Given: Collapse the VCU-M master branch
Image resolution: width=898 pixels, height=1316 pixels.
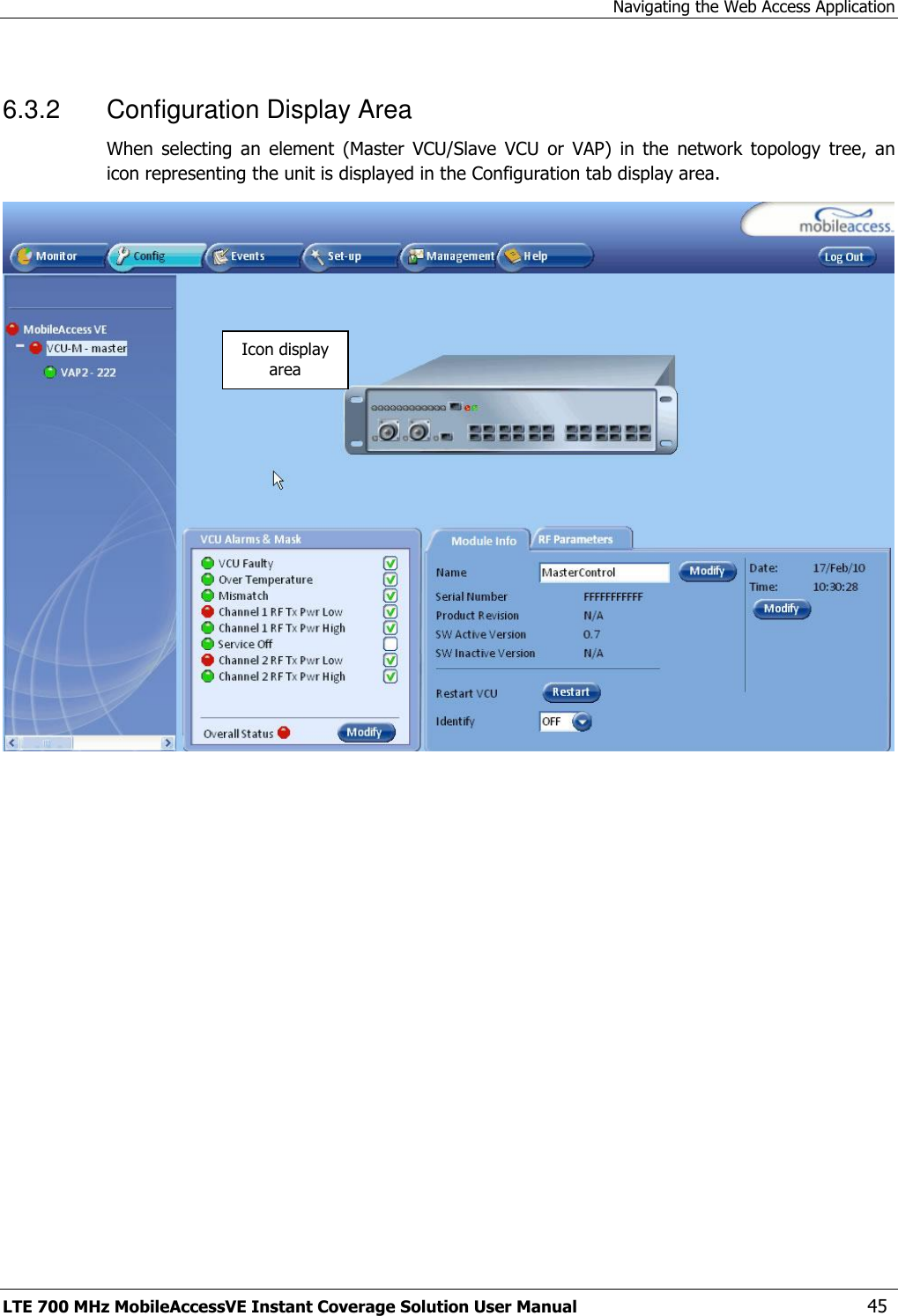Looking at the screenshot, I should 19,347.
